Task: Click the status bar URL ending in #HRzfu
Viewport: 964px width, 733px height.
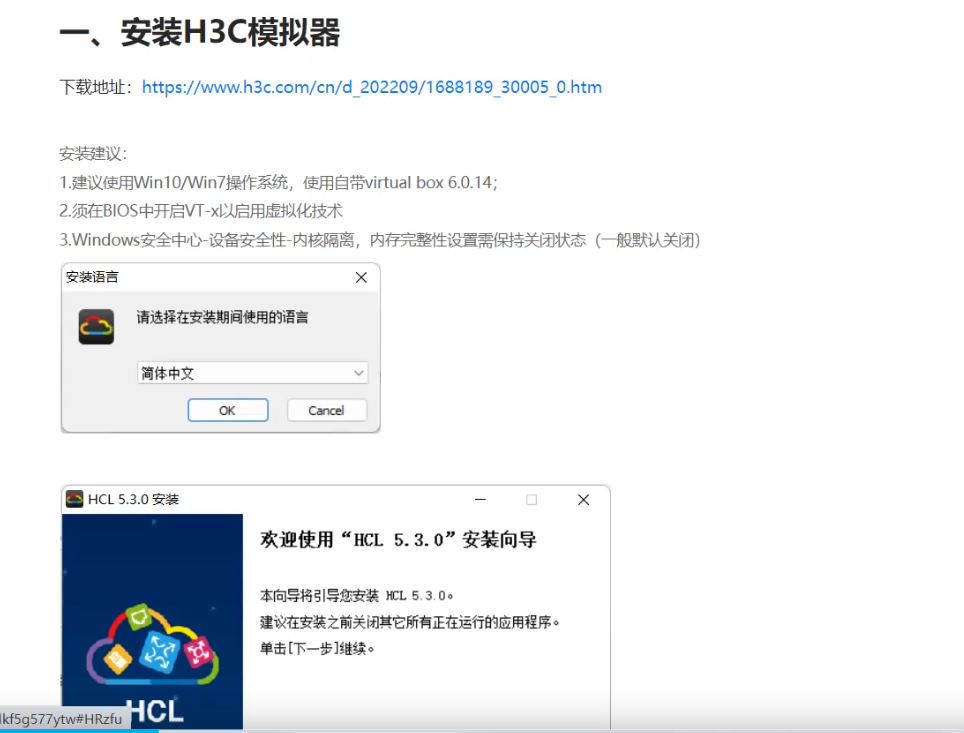Action: coord(61,719)
